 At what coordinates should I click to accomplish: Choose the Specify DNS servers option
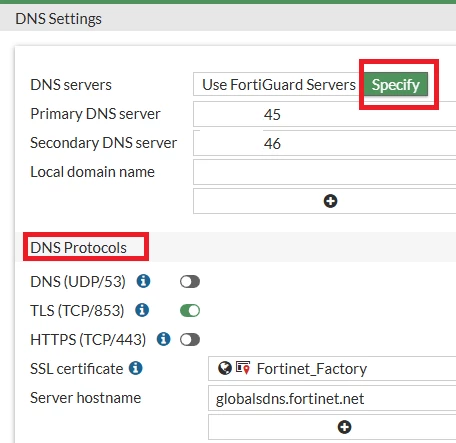395,85
